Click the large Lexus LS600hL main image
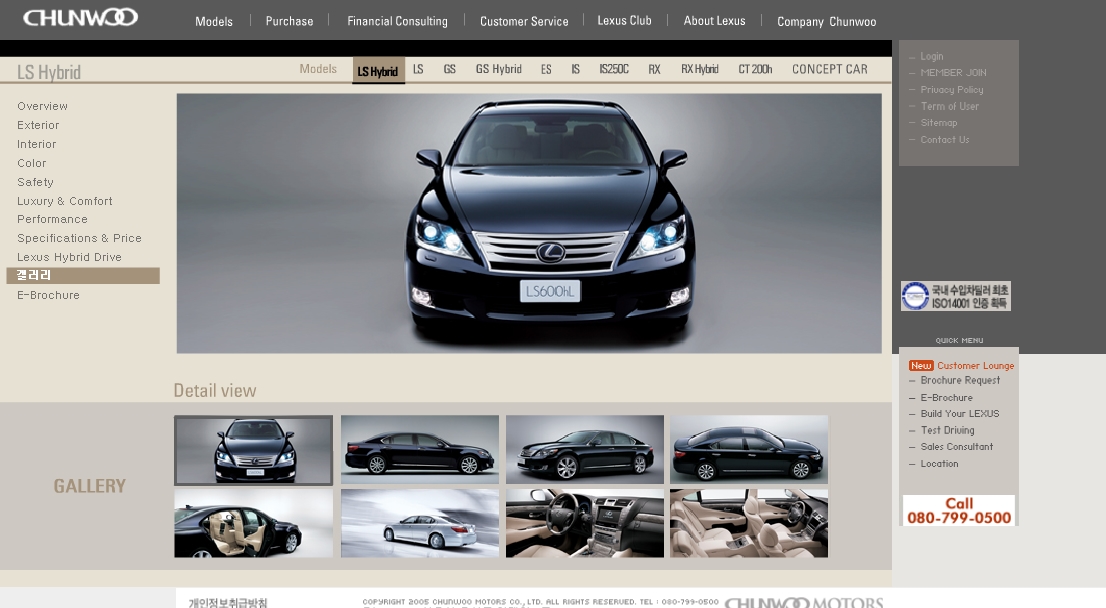 [529, 223]
